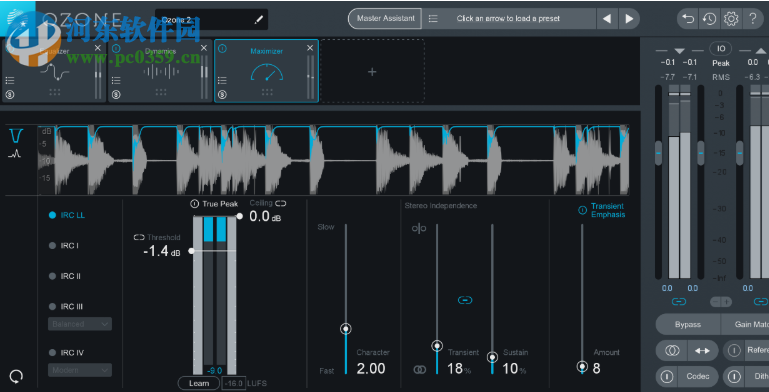Click the Ceiling 0.0 dB value
This screenshot has height=392, width=769.
pos(265,216)
